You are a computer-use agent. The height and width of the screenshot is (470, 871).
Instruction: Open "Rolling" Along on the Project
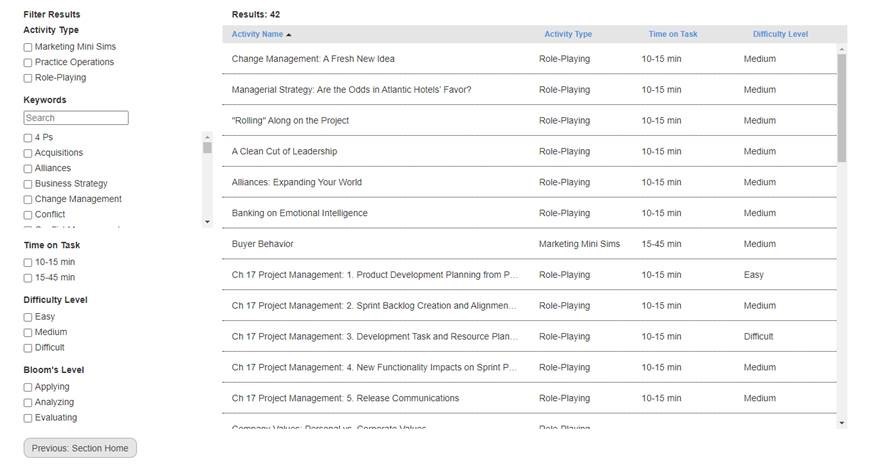[290, 121]
